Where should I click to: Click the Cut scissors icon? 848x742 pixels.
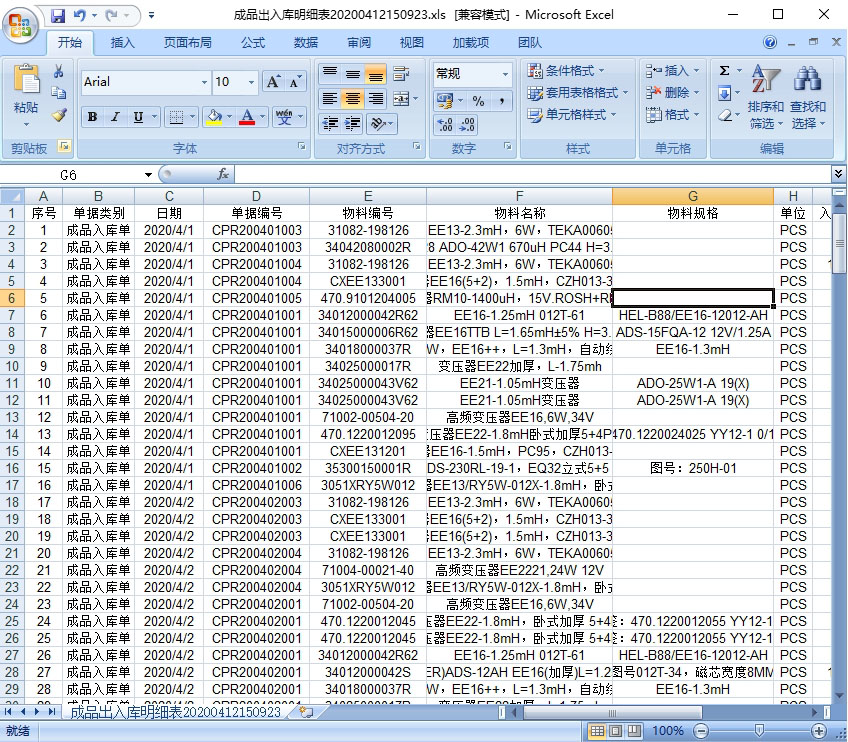pyautogui.click(x=59, y=71)
